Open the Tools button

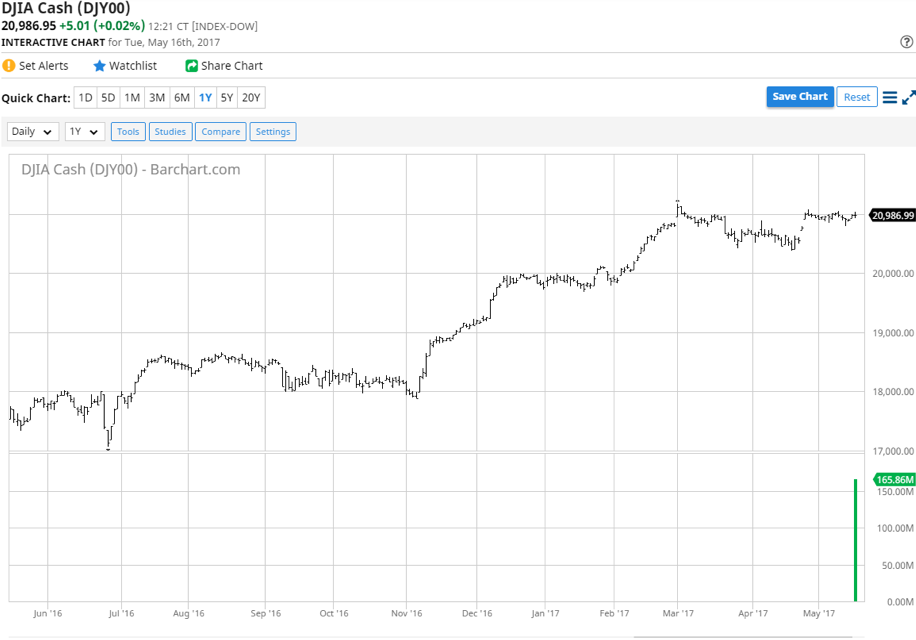tap(128, 131)
